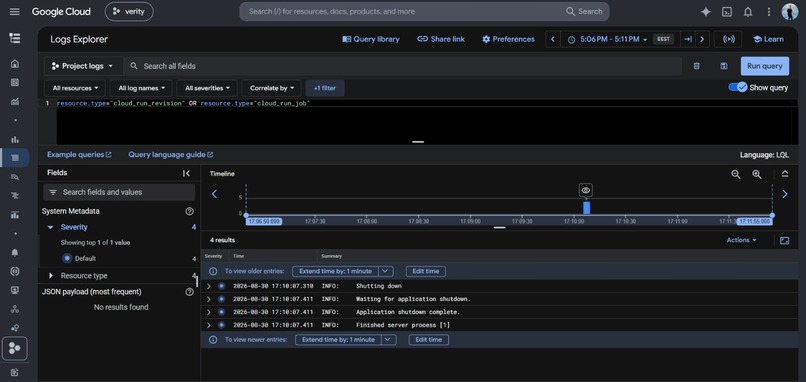The height and width of the screenshot is (382, 806).
Task: Zoom in the timeline
Action: pos(757,174)
